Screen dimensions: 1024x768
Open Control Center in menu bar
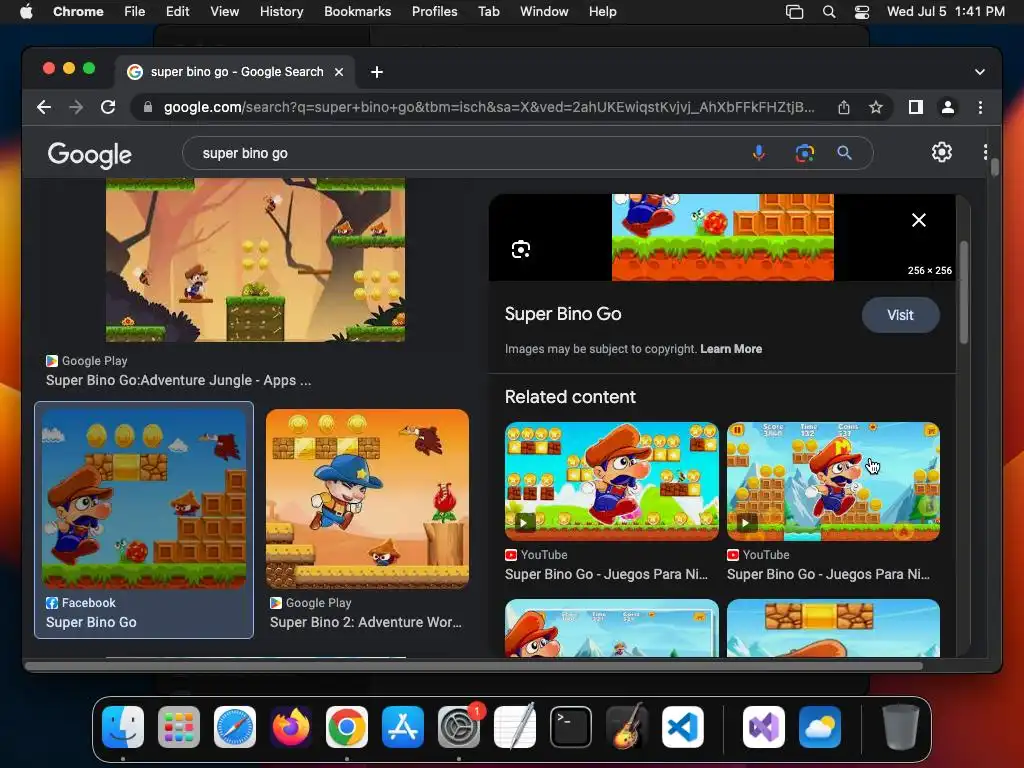861,12
